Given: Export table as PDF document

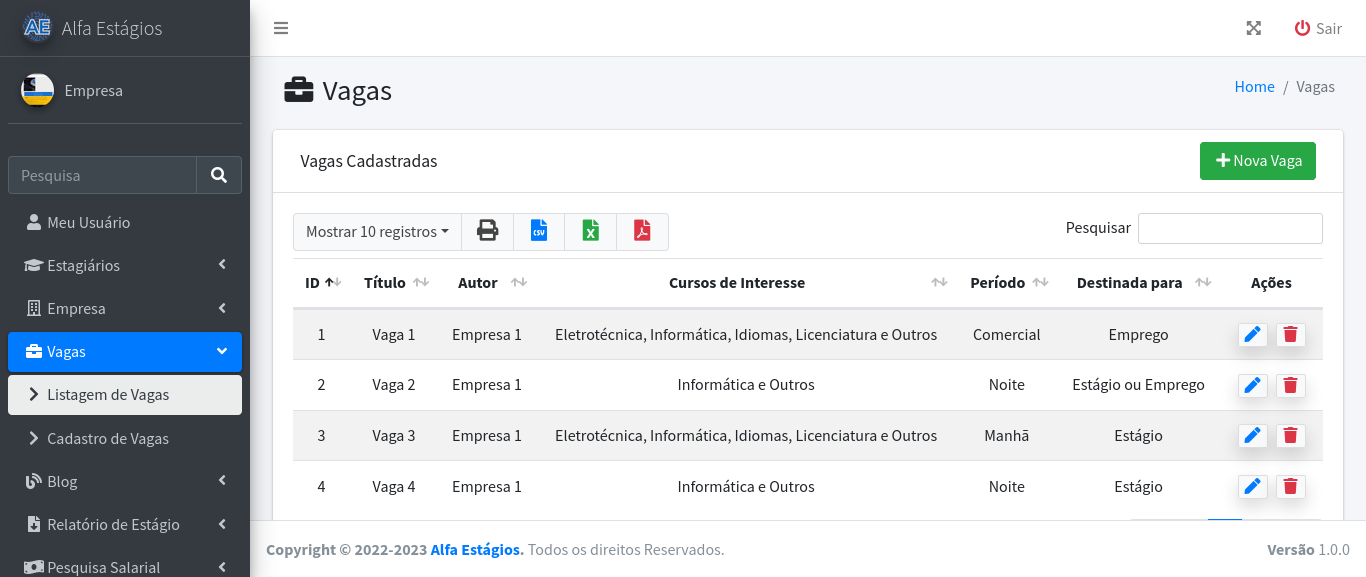Looking at the screenshot, I should [x=642, y=231].
